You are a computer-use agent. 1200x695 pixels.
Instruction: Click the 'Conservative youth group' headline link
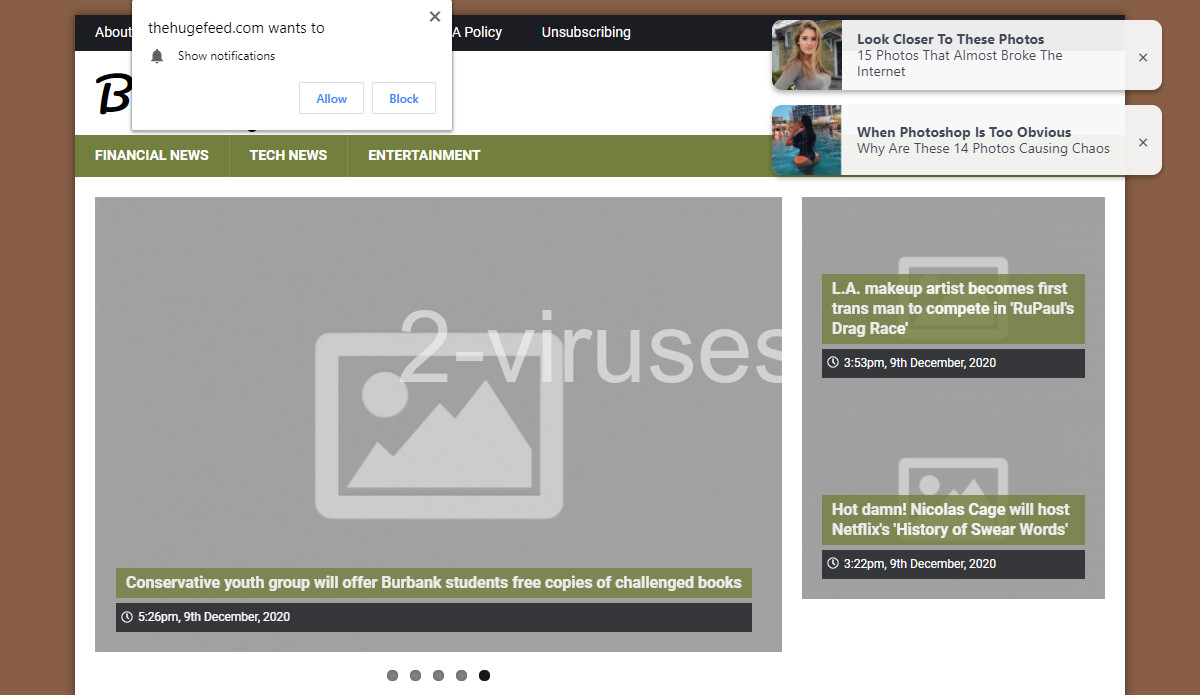click(433, 582)
